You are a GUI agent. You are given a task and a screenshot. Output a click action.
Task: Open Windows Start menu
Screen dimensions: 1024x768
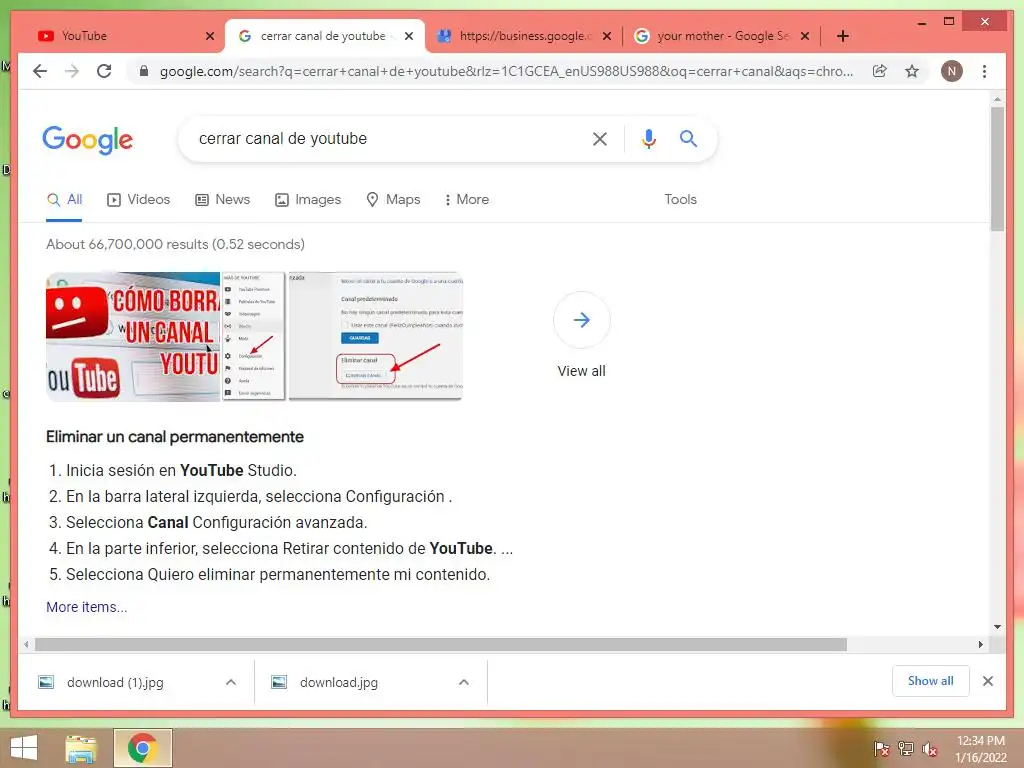(24, 748)
